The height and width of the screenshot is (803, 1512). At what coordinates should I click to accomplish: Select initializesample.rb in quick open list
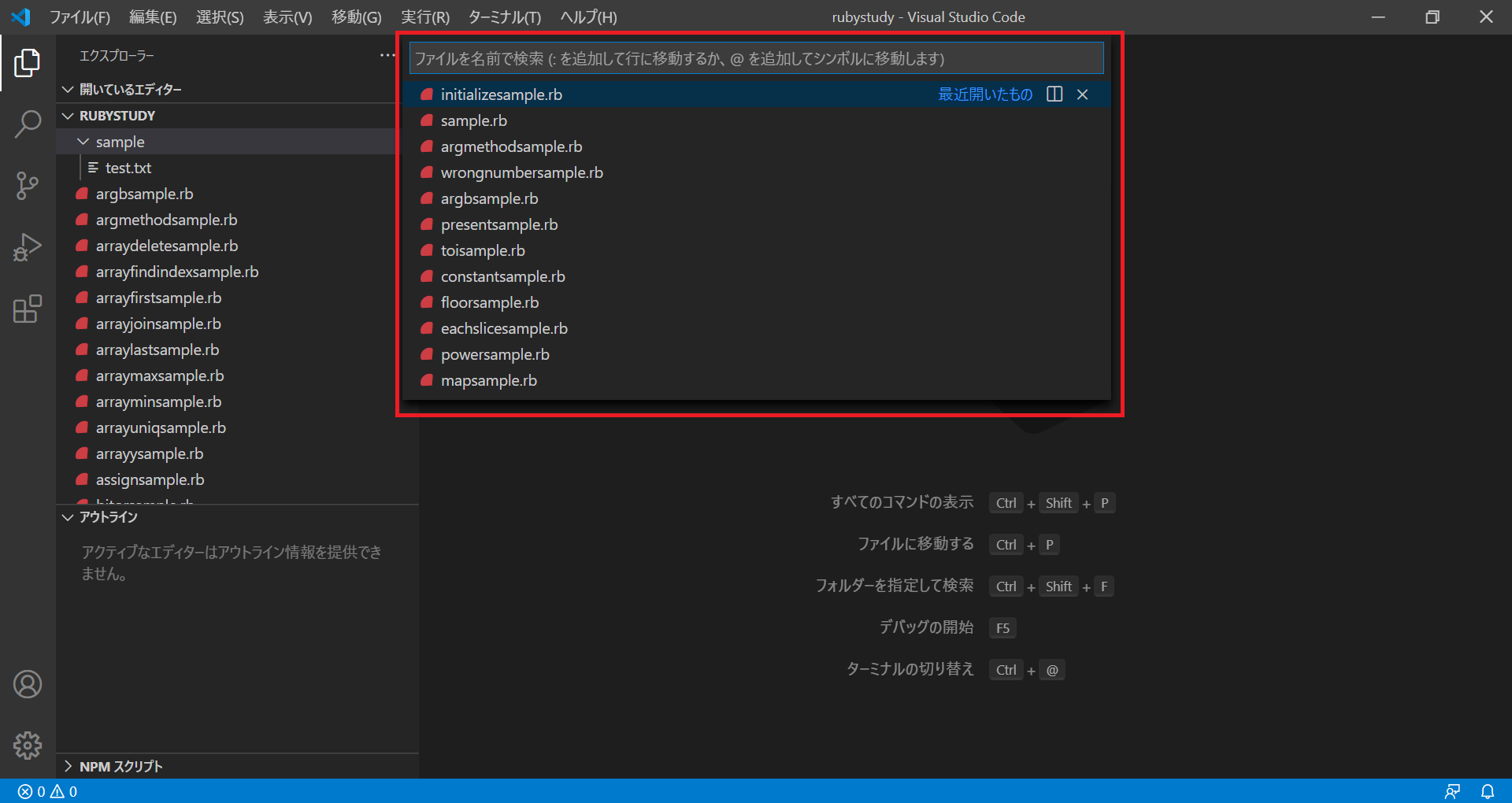pyautogui.click(x=756, y=94)
